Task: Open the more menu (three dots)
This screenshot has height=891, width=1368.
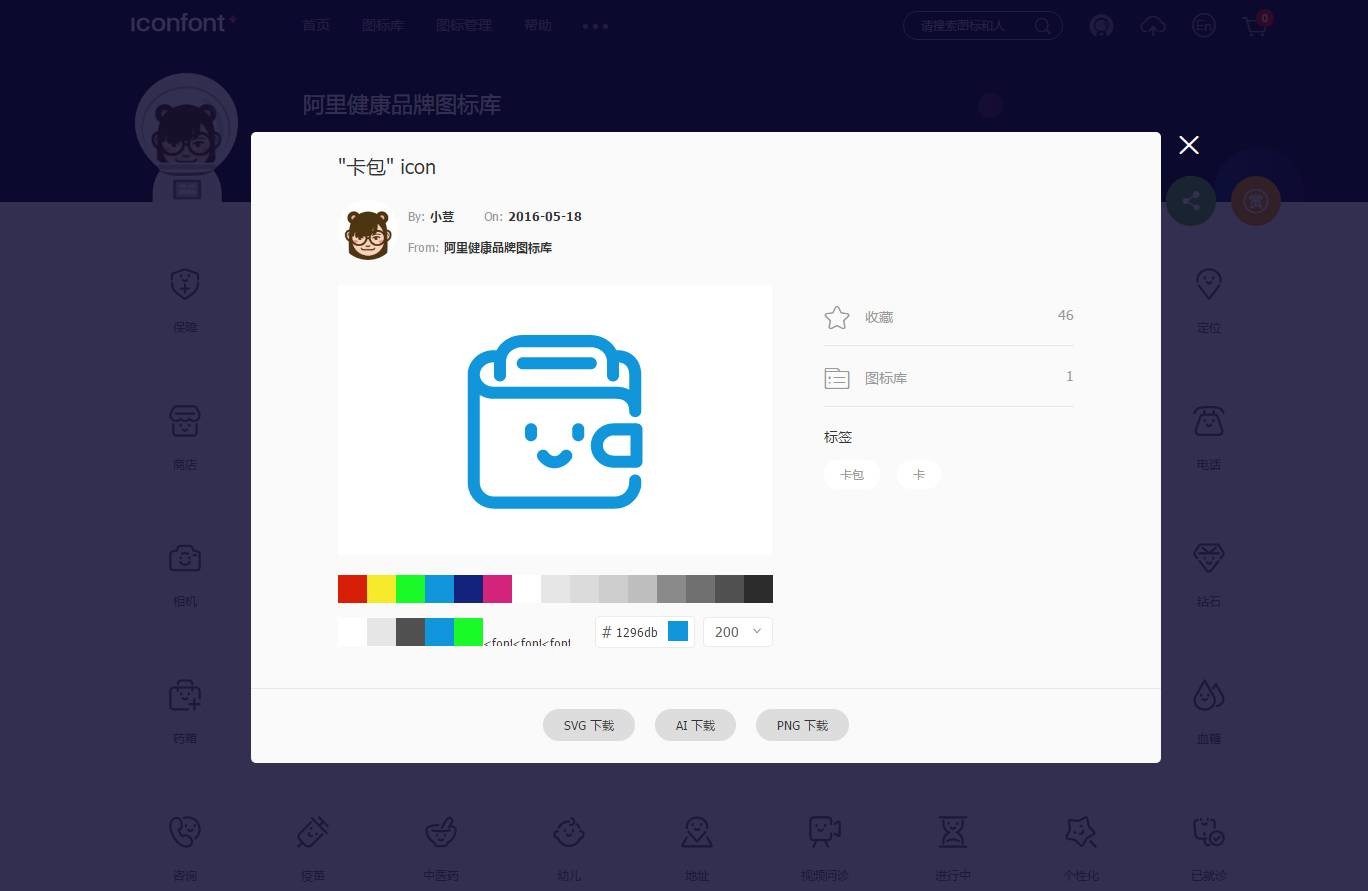Action: coord(595,26)
